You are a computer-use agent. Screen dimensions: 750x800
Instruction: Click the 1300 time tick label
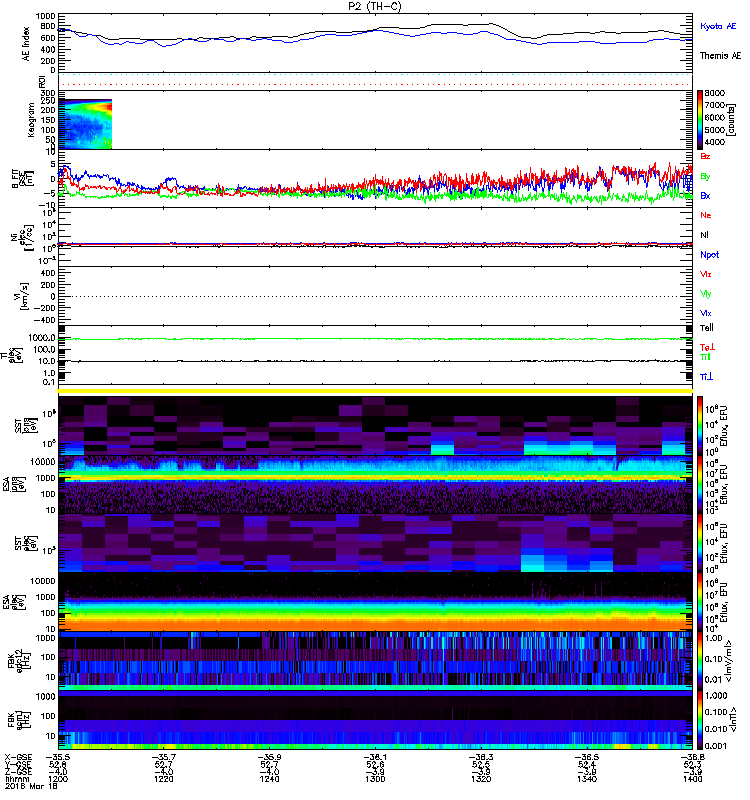(376, 779)
